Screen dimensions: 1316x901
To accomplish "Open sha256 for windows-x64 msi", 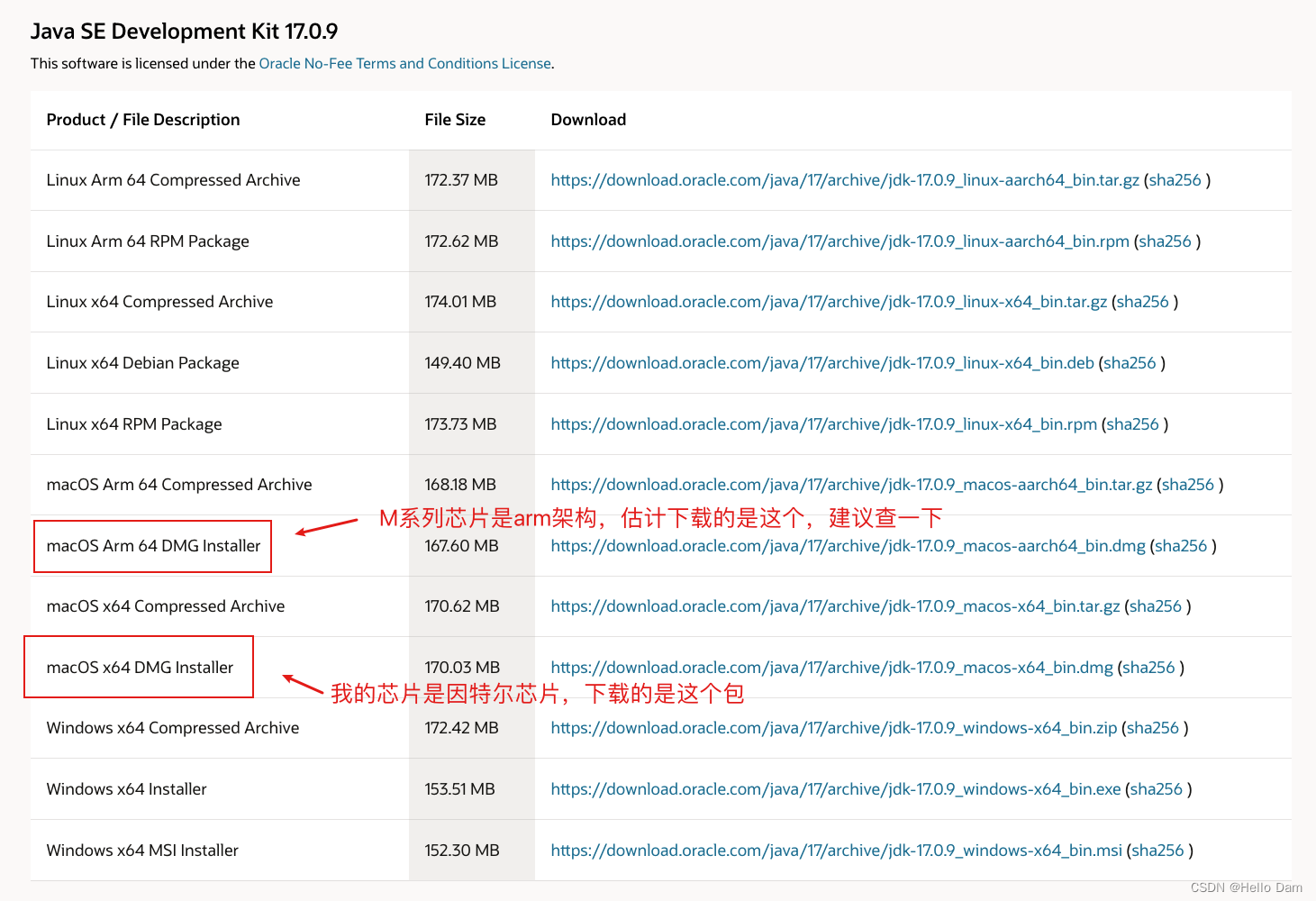I will (x=1158, y=851).
